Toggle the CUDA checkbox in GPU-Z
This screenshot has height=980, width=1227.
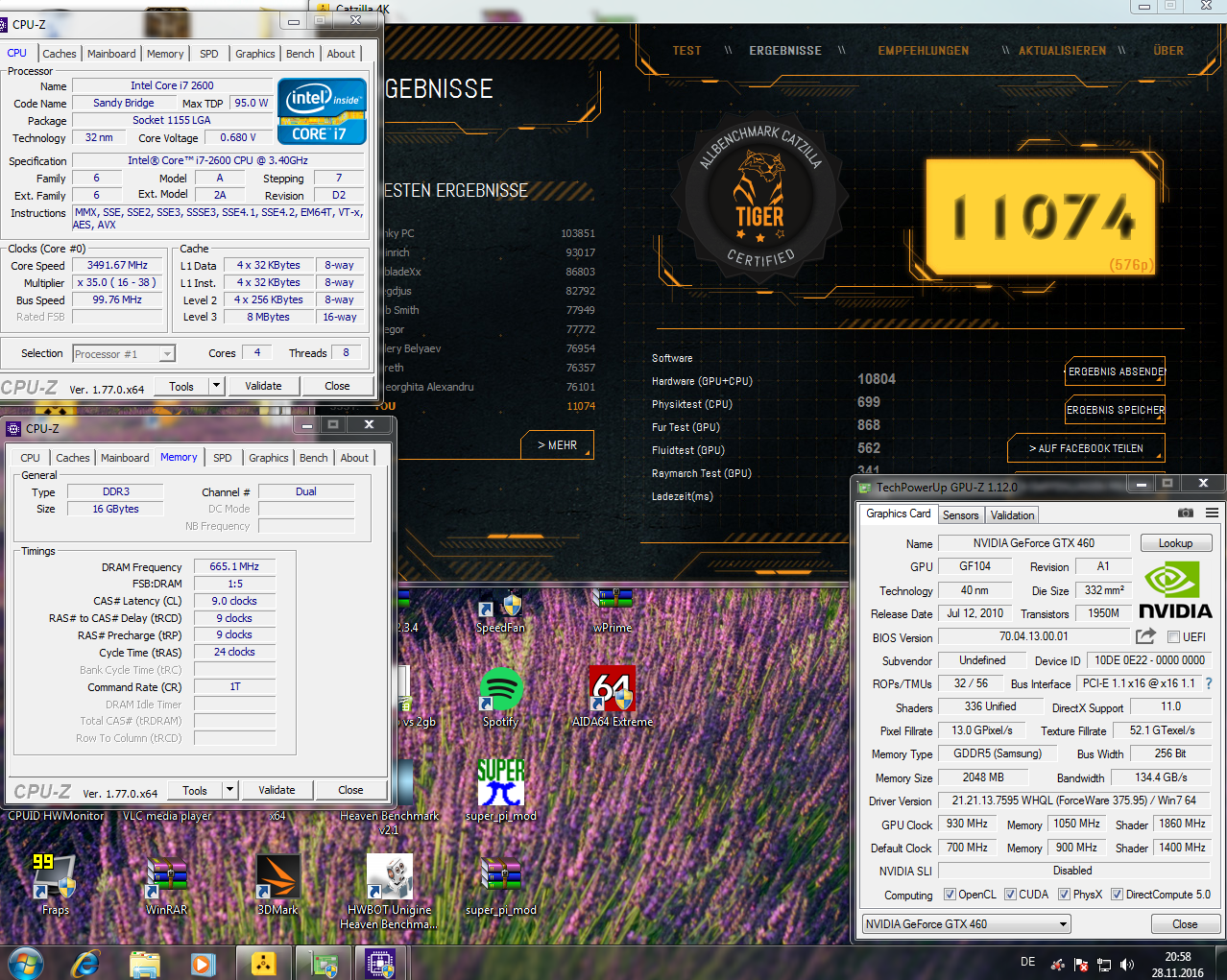click(1010, 895)
